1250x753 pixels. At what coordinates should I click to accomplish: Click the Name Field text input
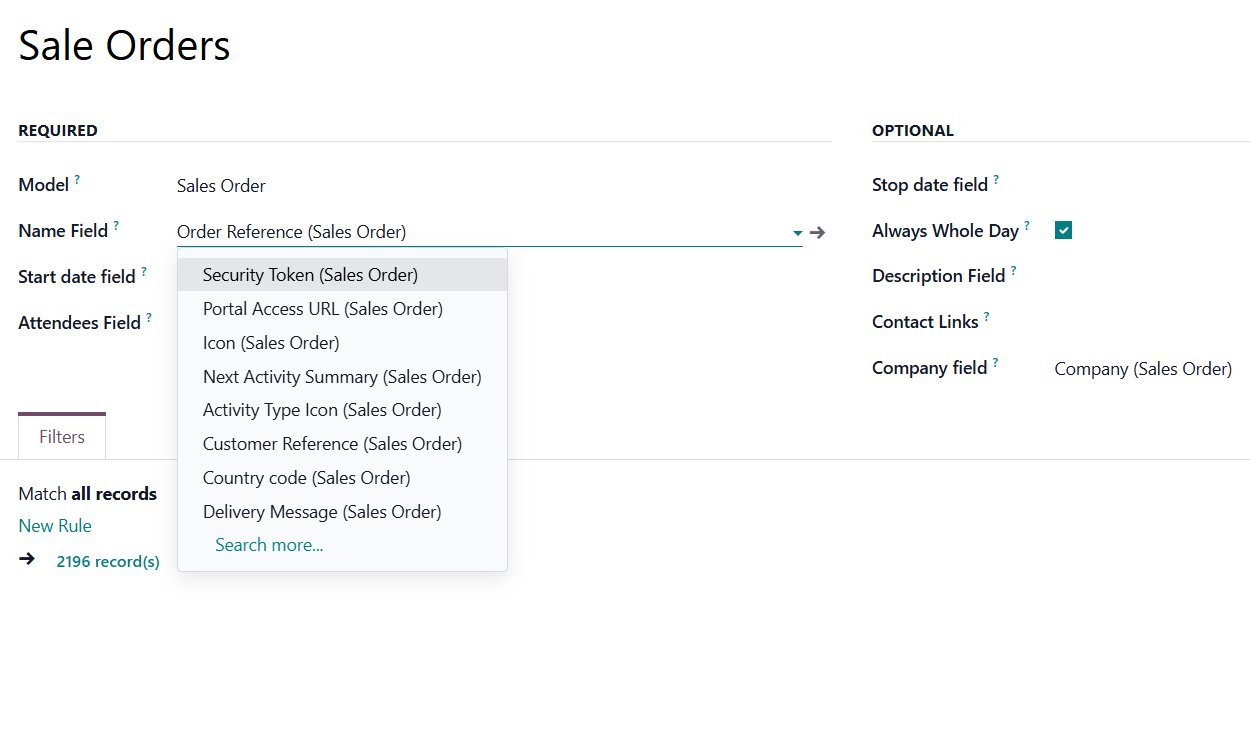(480, 232)
